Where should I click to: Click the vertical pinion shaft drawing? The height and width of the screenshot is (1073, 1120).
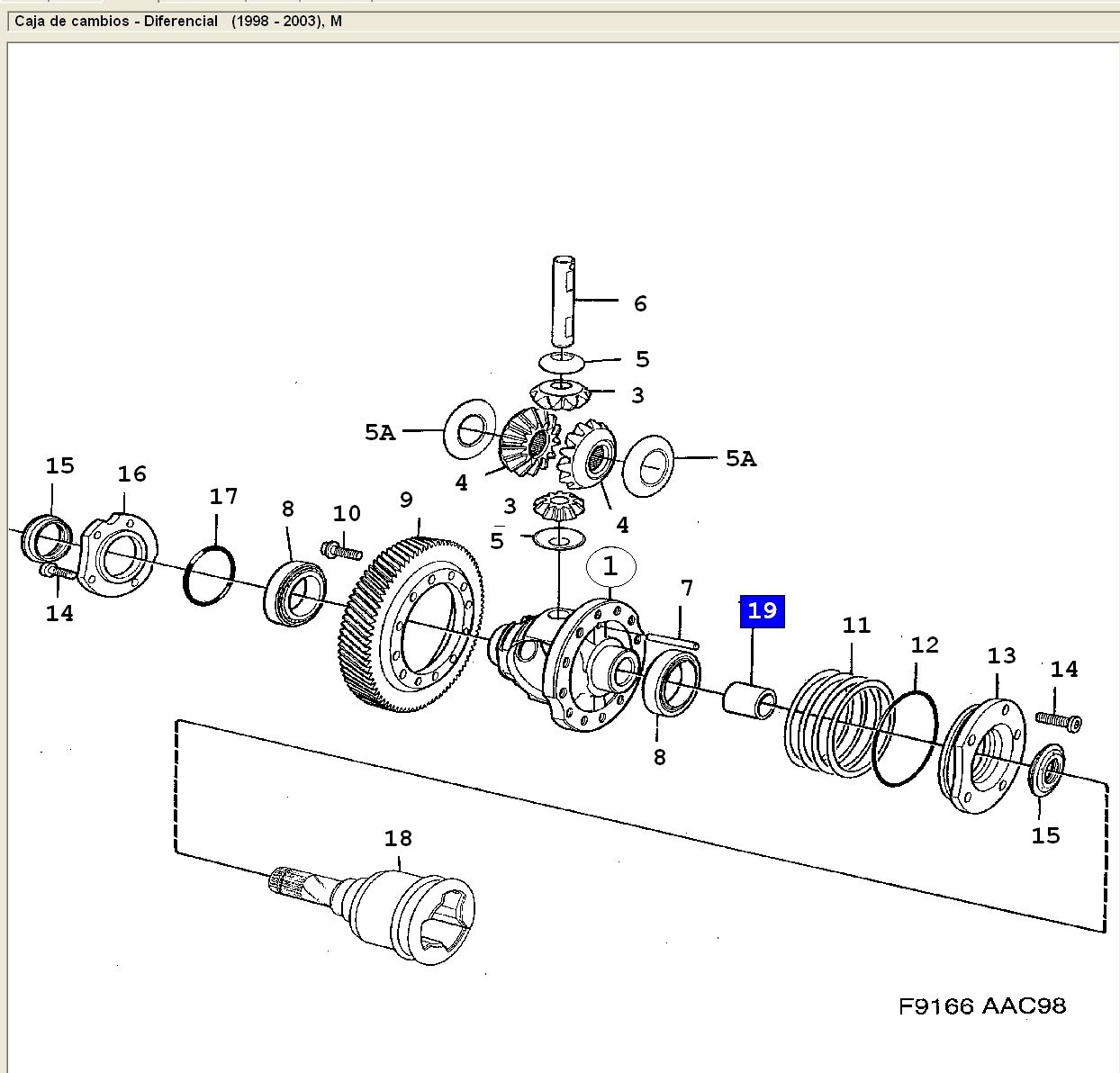(x=563, y=302)
